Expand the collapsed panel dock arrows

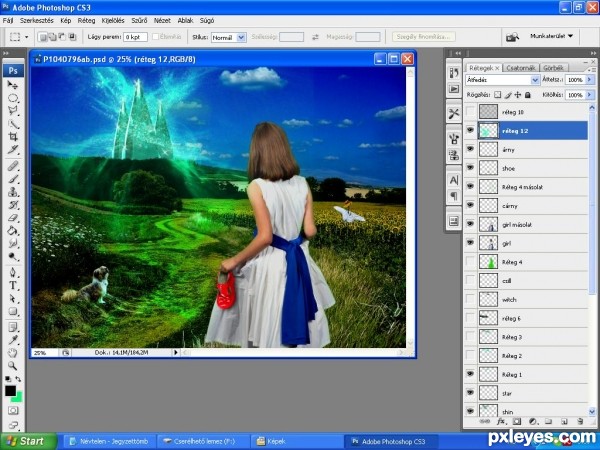[458, 53]
